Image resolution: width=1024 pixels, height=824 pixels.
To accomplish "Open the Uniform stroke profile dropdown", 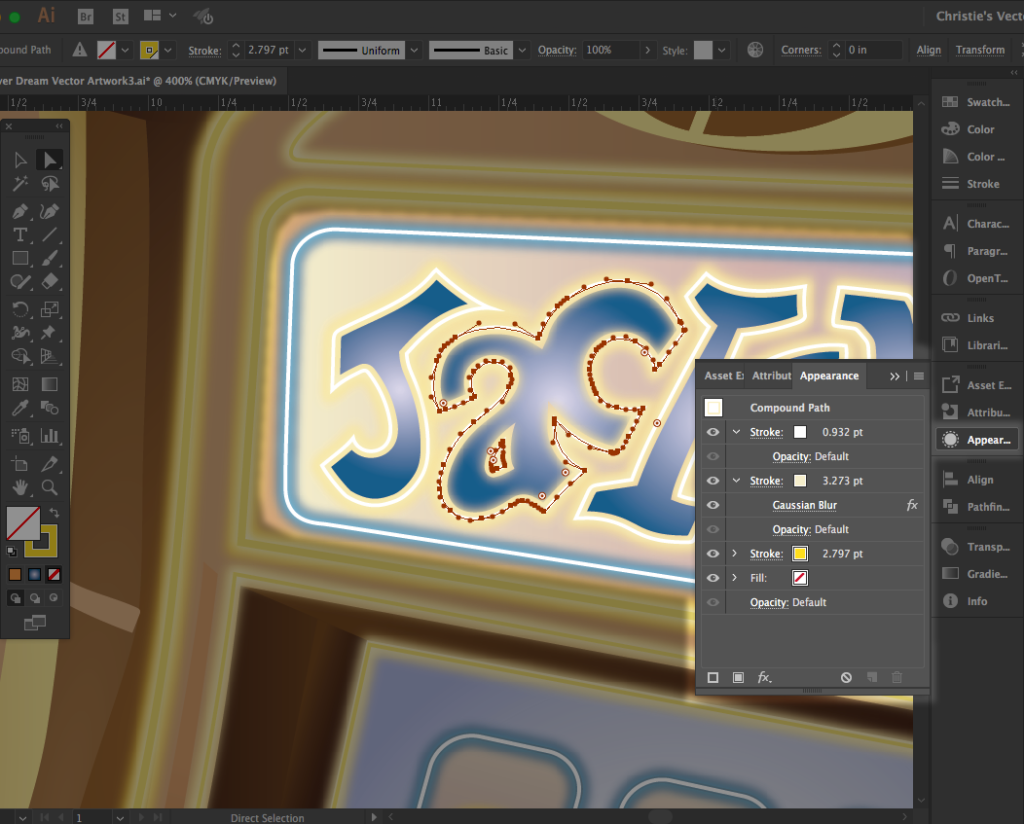I will point(411,50).
